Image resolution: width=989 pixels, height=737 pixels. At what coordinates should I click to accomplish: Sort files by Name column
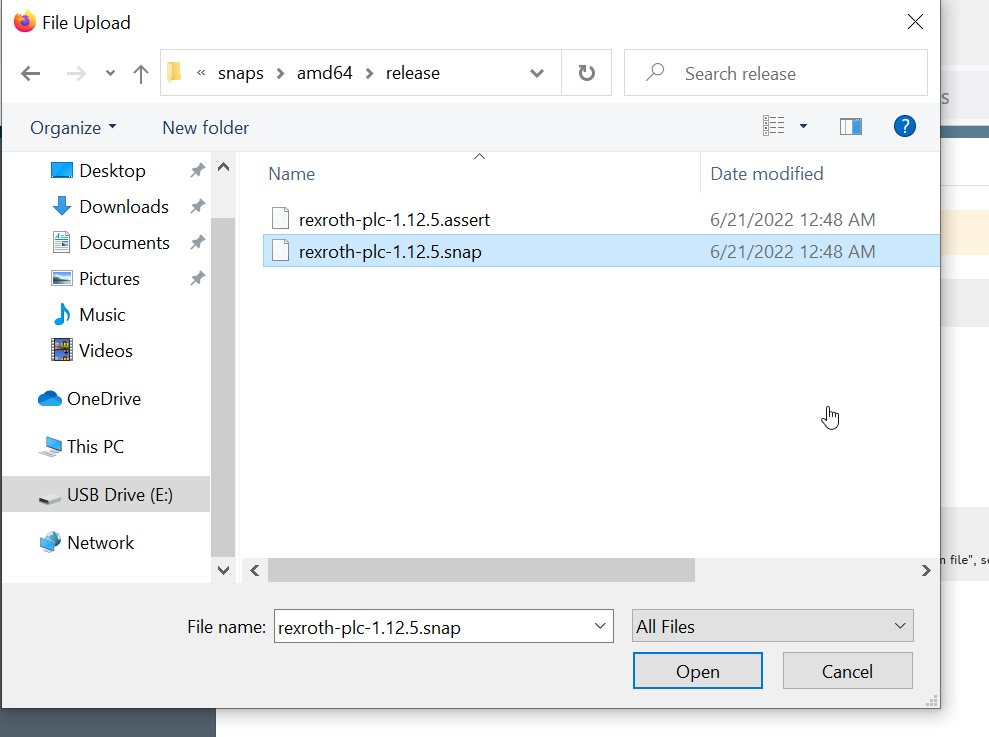pyautogui.click(x=291, y=174)
